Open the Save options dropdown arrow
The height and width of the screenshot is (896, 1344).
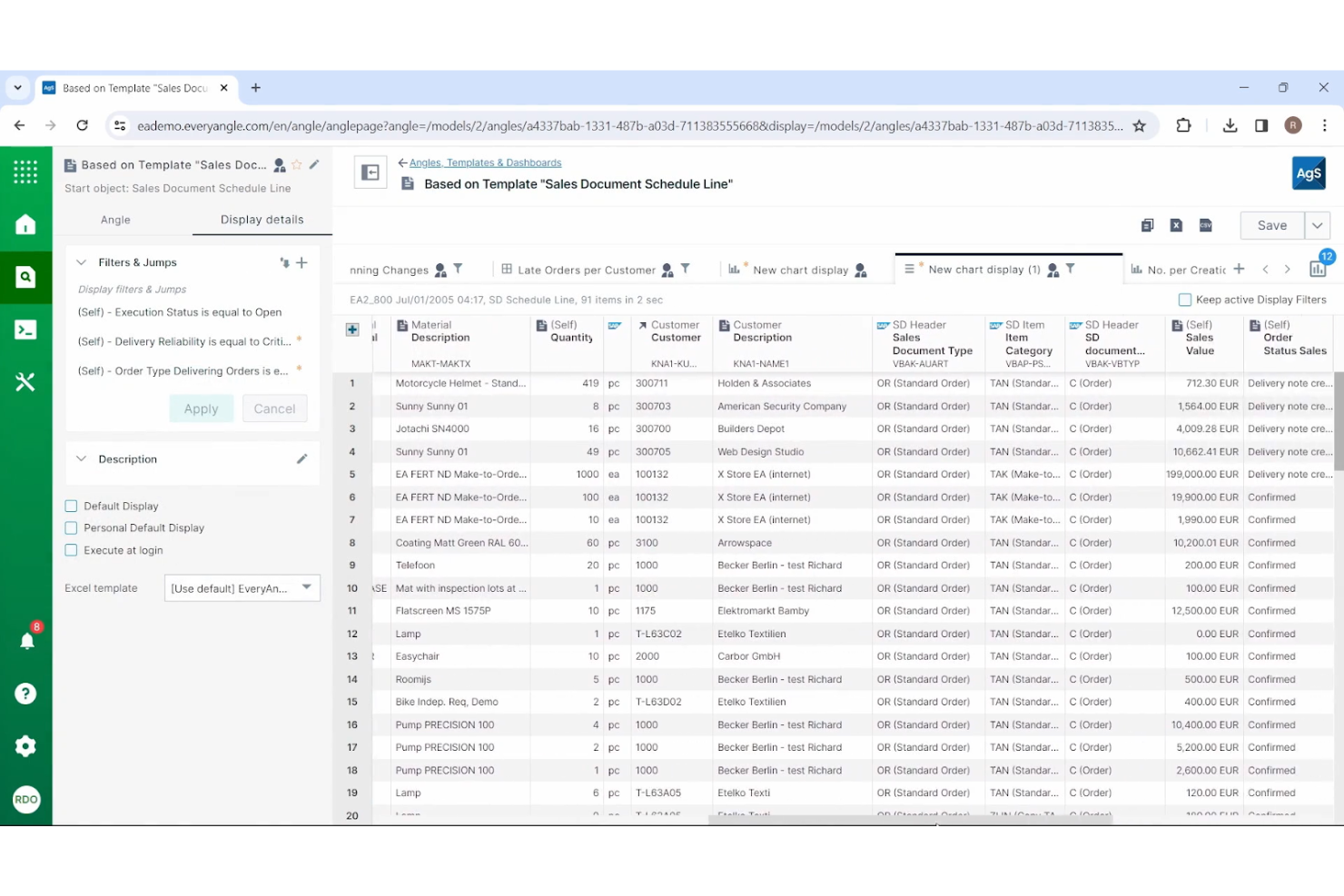point(1317,226)
